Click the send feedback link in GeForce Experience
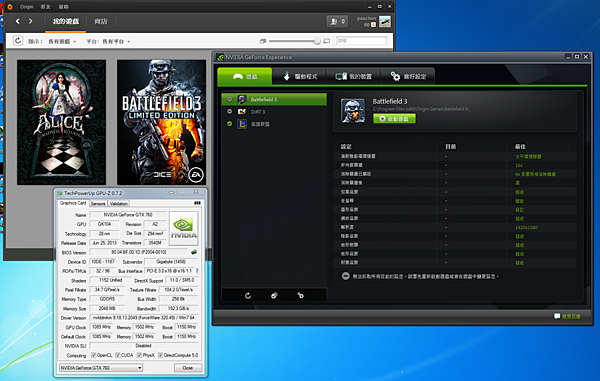Image resolution: width=600 pixels, height=381 pixels. pyautogui.click(x=567, y=316)
